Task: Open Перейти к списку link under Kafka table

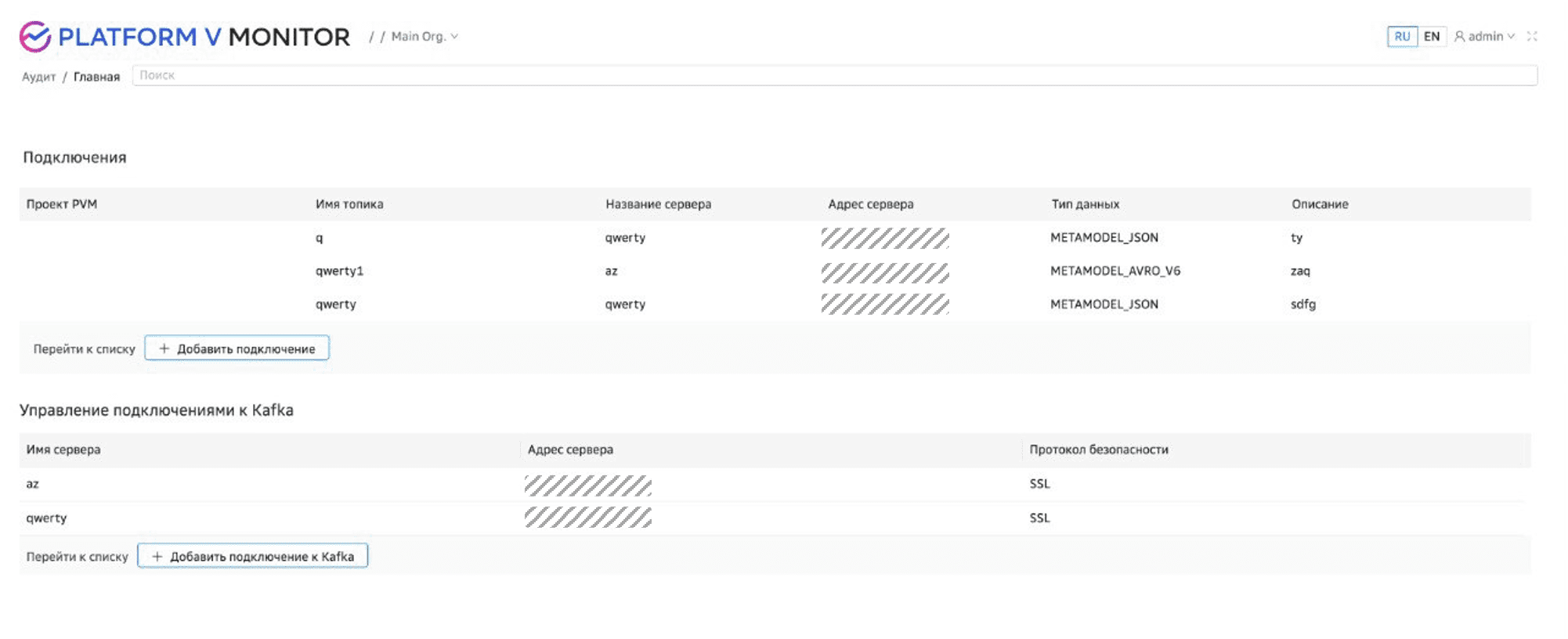Action: (x=77, y=557)
